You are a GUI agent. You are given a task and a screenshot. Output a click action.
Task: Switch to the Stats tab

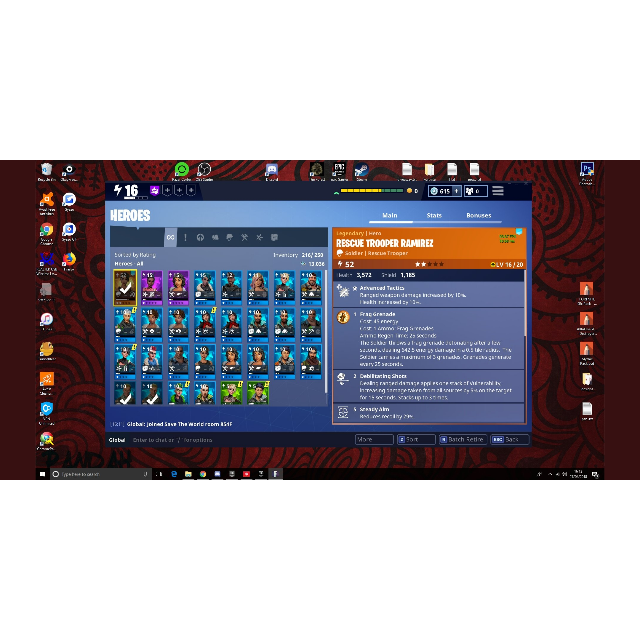coord(434,215)
